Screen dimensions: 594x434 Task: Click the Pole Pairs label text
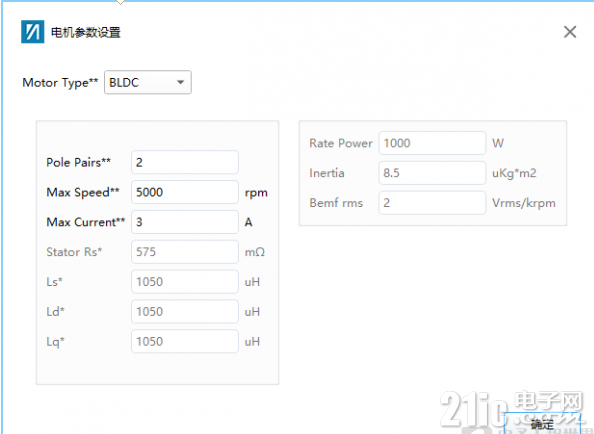(x=78, y=162)
